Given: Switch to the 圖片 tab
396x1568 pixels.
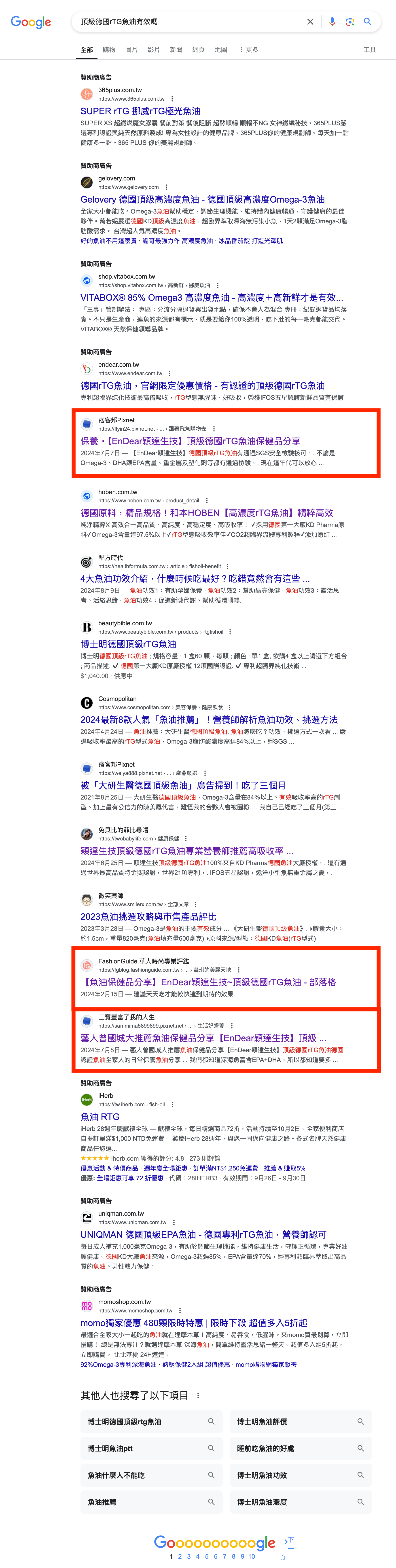Looking at the screenshot, I should [131, 50].
